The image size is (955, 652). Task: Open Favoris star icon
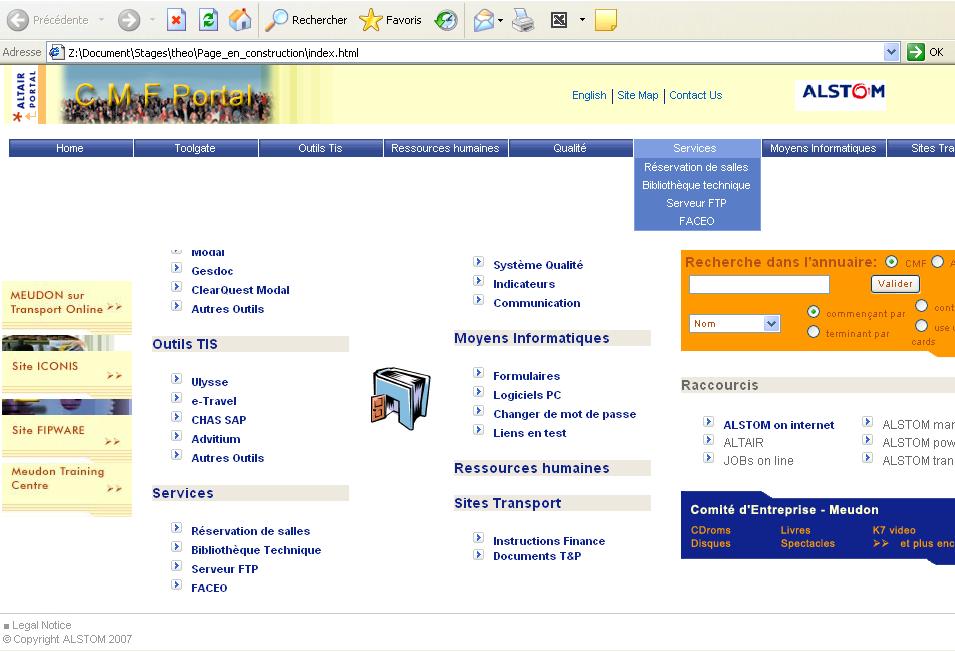[370, 20]
